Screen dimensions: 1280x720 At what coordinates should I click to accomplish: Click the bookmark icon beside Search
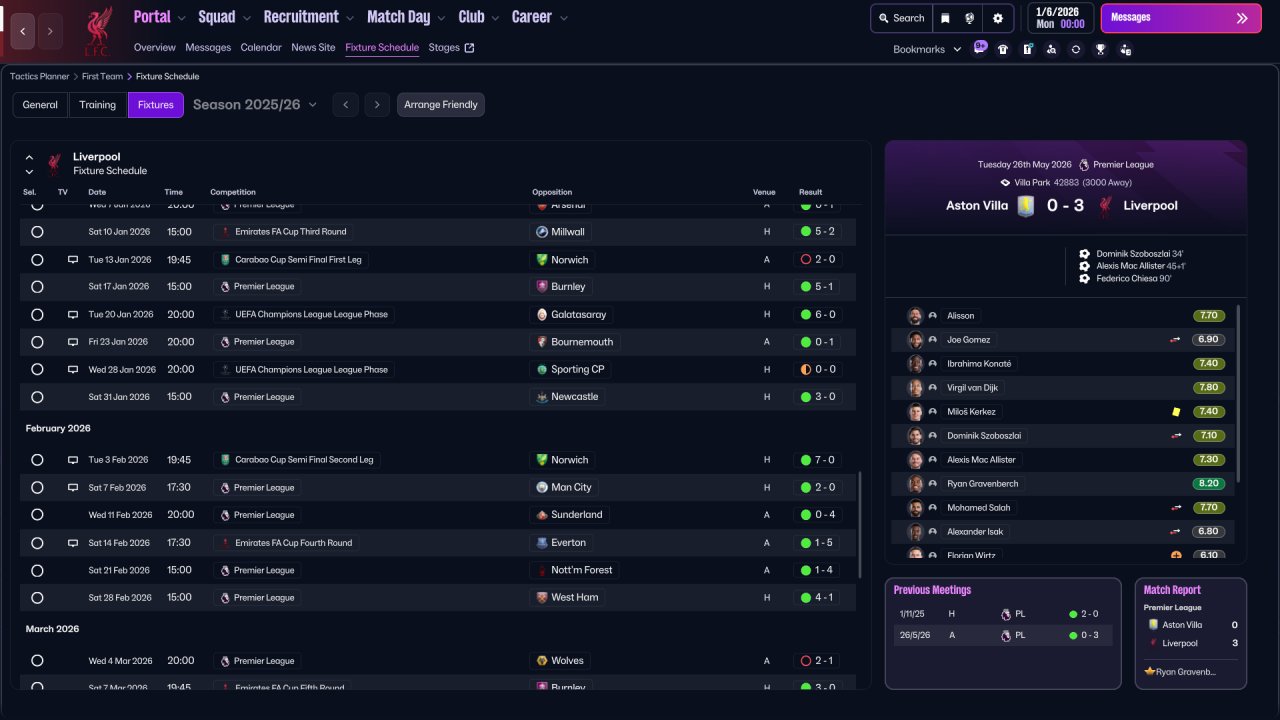[x=945, y=18]
